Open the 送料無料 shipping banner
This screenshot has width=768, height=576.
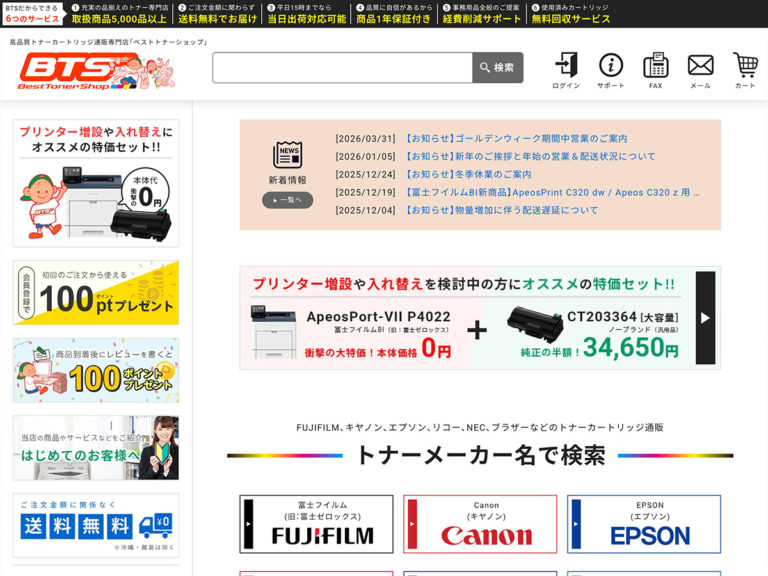pyautogui.click(x=96, y=526)
